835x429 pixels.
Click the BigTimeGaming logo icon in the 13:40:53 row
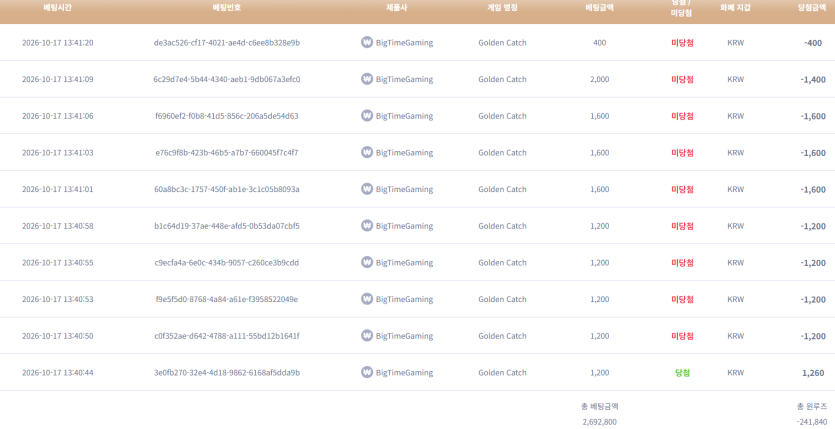click(367, 299)
